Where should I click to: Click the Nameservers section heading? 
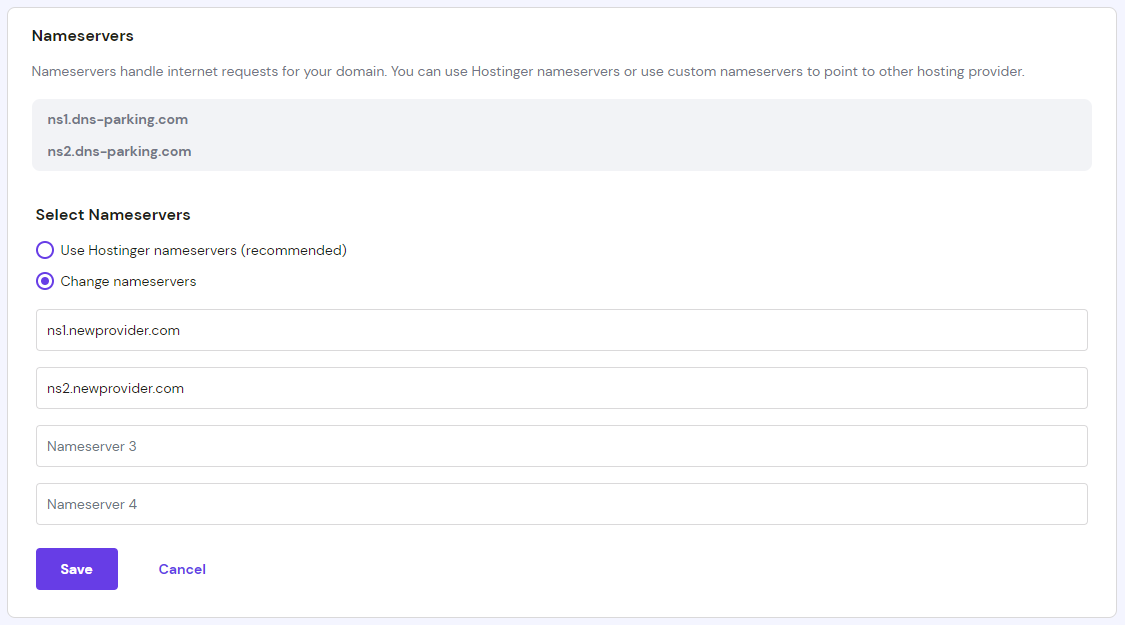(83, 35)
